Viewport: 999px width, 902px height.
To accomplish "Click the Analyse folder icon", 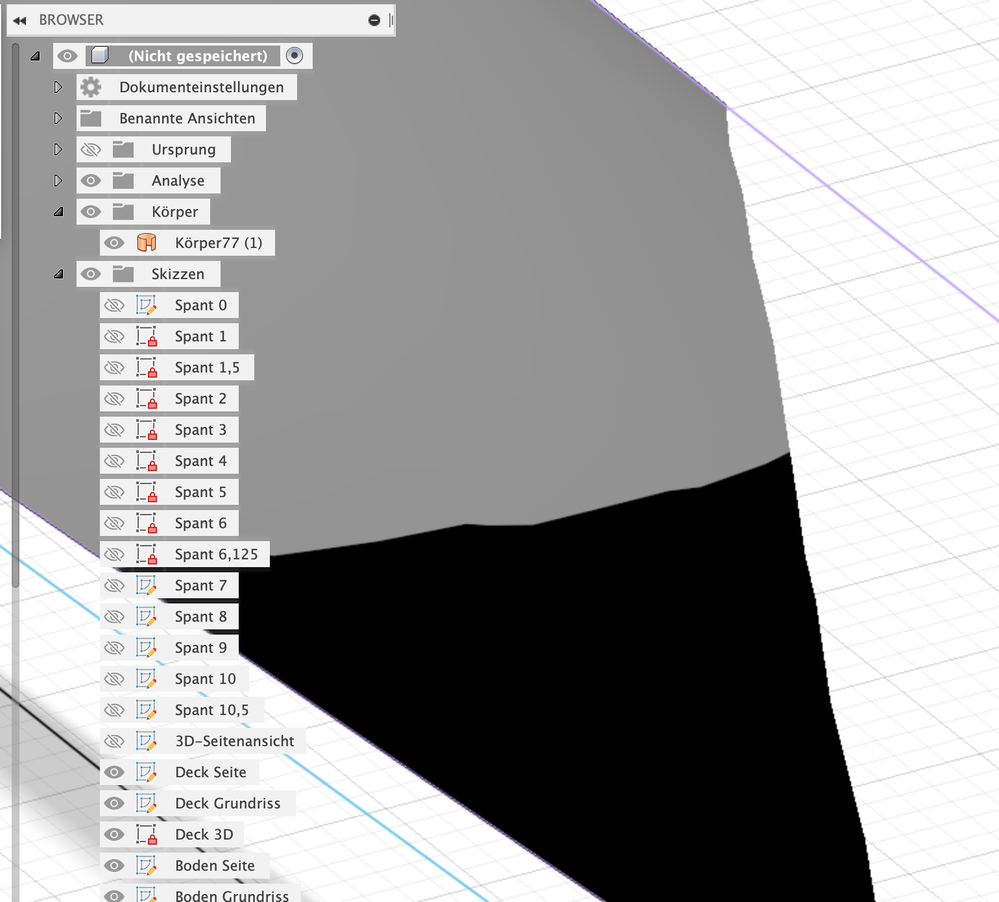I will [x=123, y=180].
